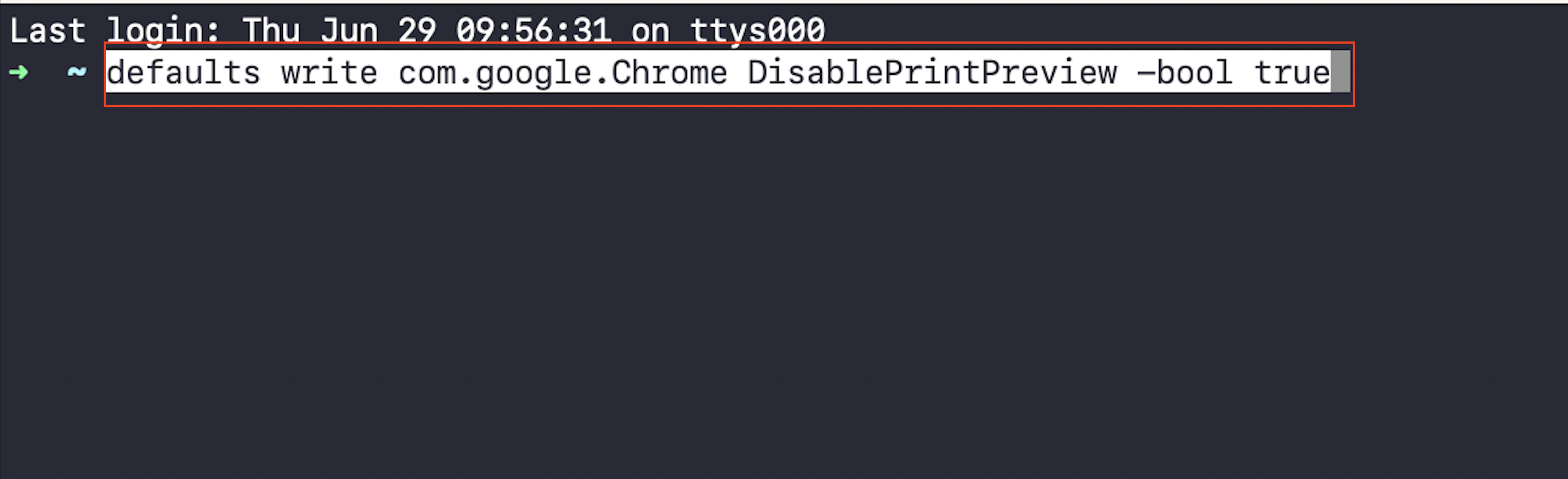Click the "DisablePrintPreview" key name

932,73
